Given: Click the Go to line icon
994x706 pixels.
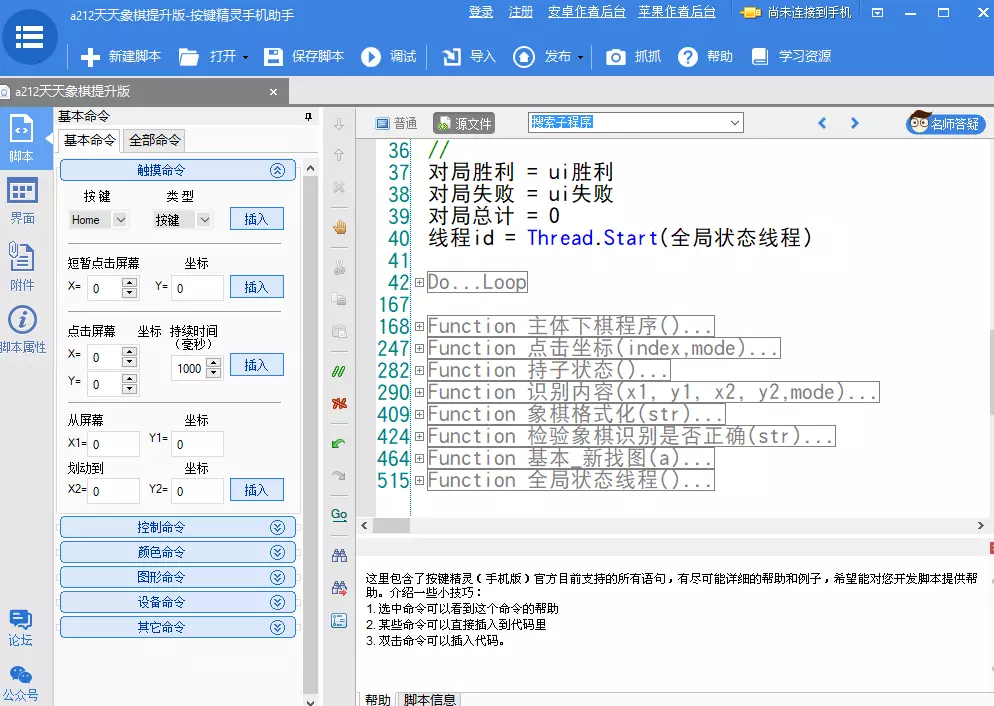Looking at the screenshot, I should 339,515.
